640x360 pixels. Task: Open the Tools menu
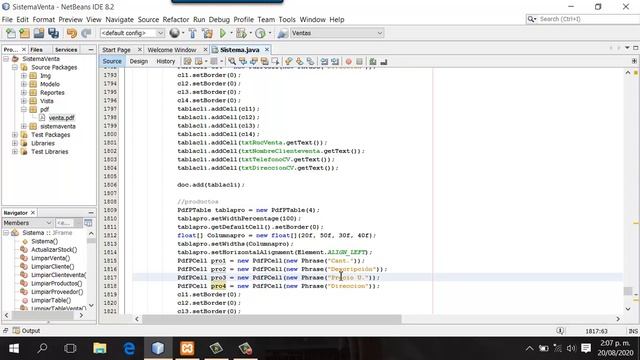[x=287, y=20]
